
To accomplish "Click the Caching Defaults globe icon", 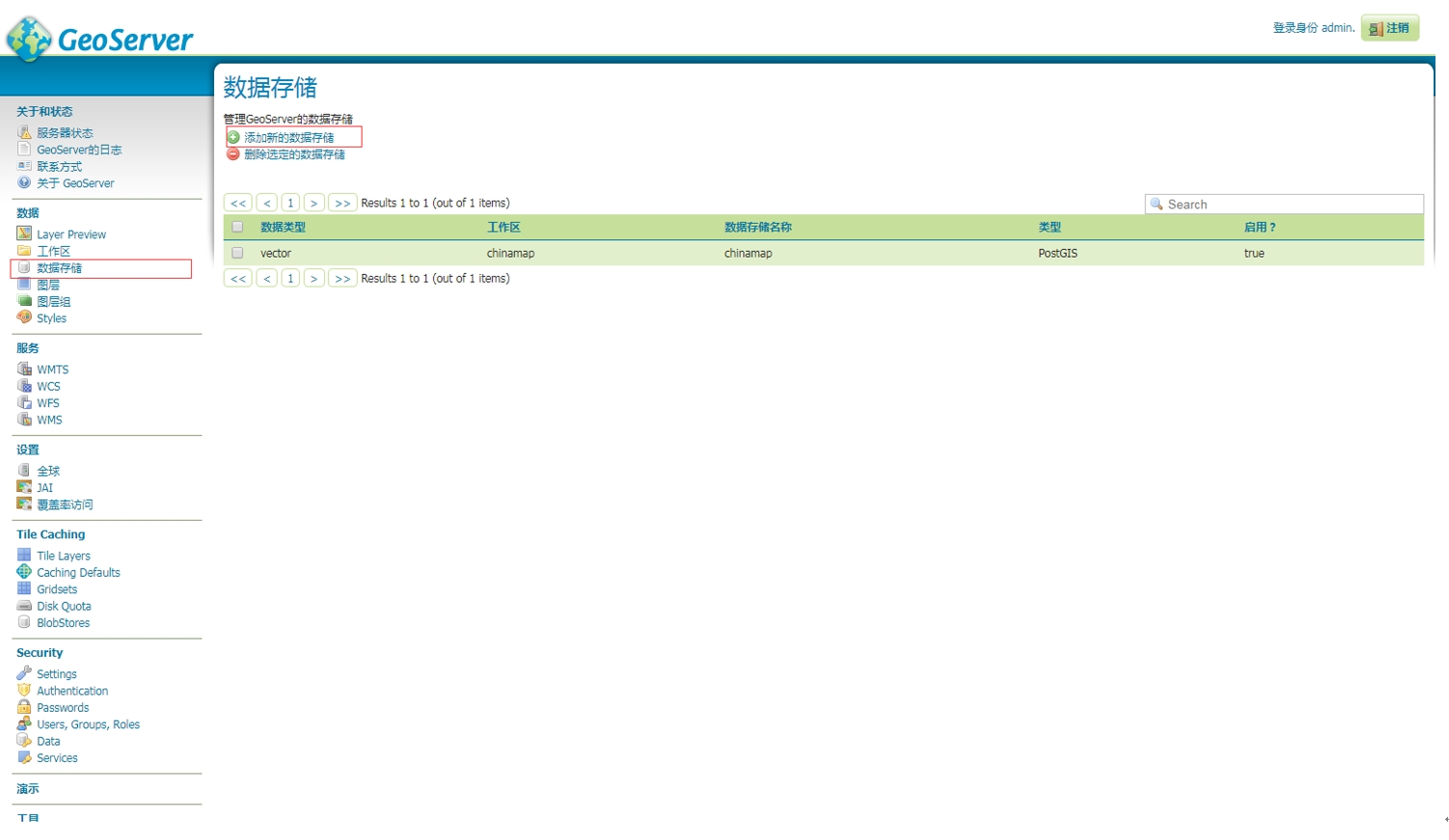I will 24,572.
